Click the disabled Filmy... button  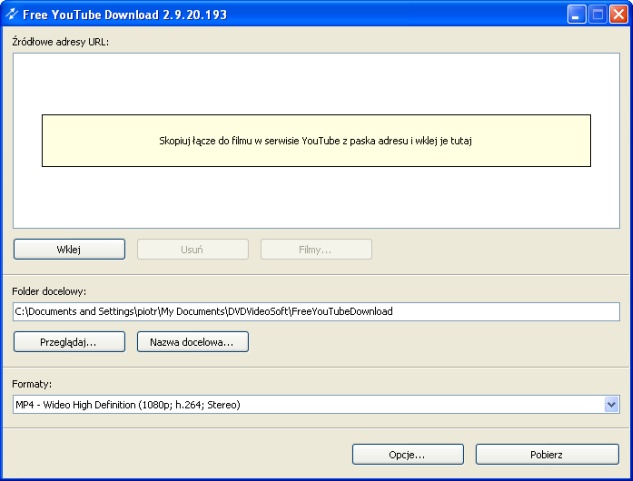(x=316, y=249)
